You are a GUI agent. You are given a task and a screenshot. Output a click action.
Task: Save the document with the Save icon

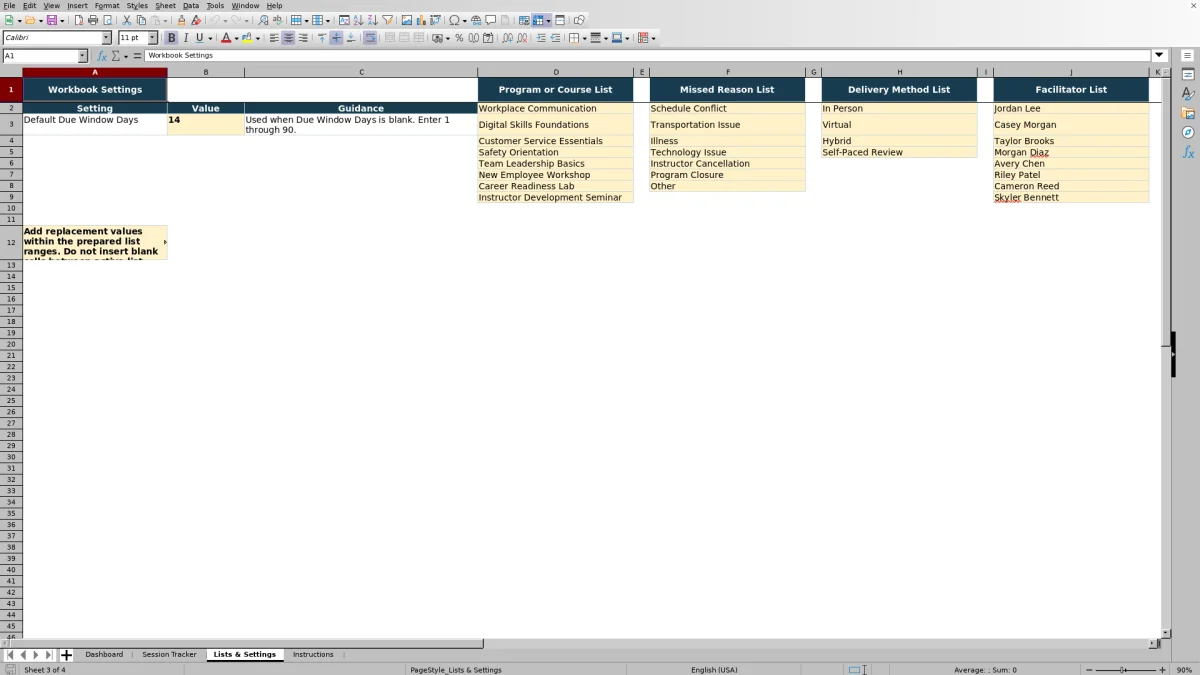pyautogui.click(x=51, y=20)
